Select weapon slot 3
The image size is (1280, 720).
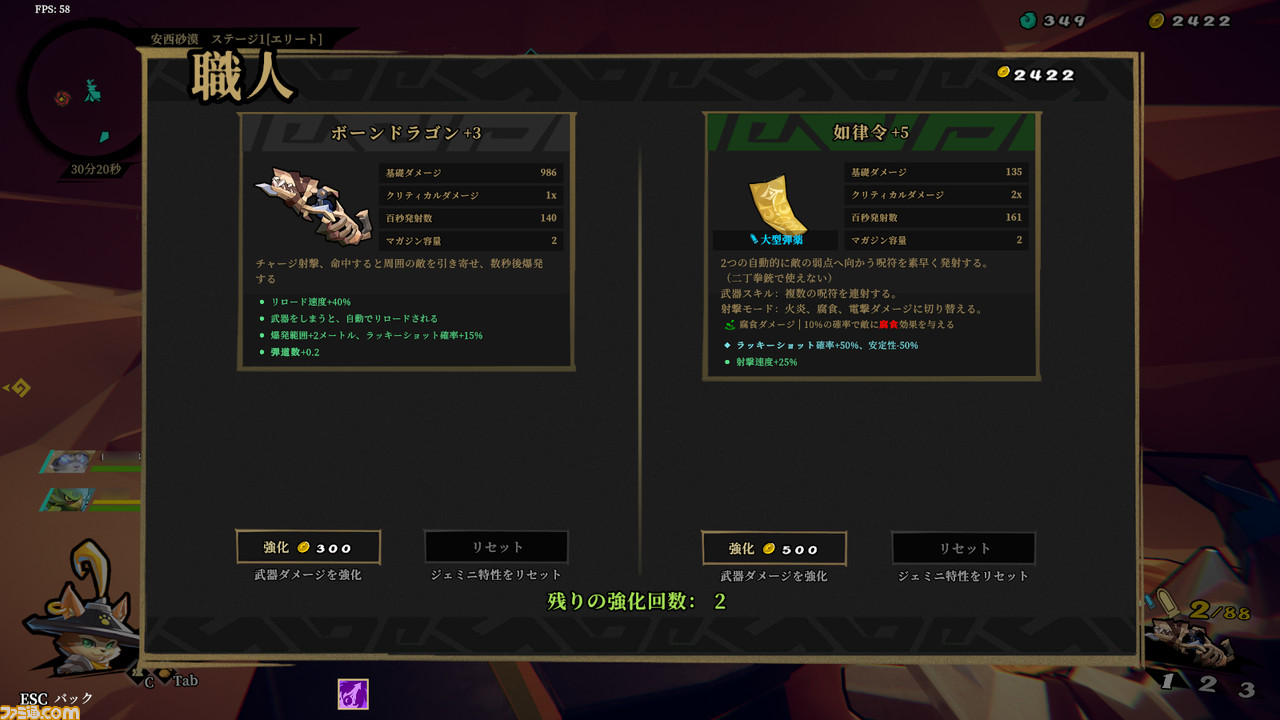coord(1246,689)
